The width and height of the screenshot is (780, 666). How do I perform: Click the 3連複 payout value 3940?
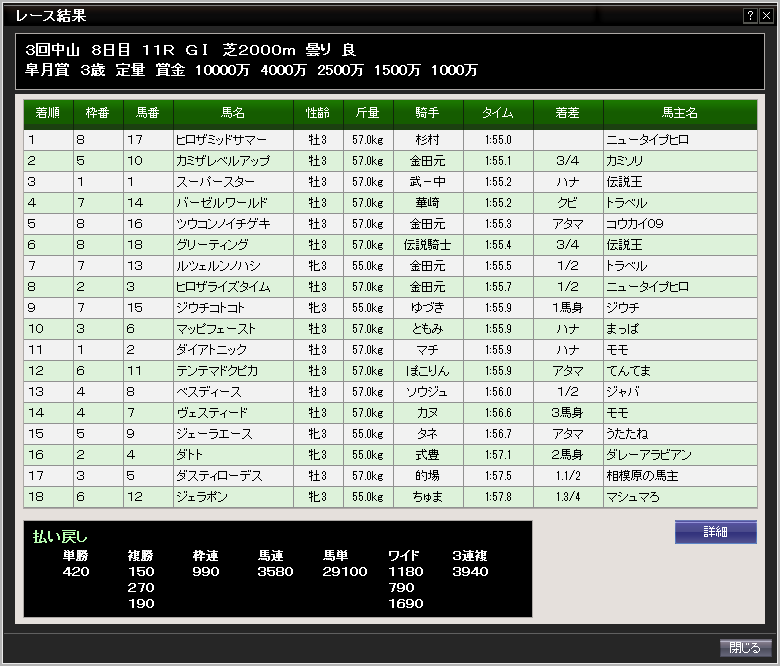(470, 571)
